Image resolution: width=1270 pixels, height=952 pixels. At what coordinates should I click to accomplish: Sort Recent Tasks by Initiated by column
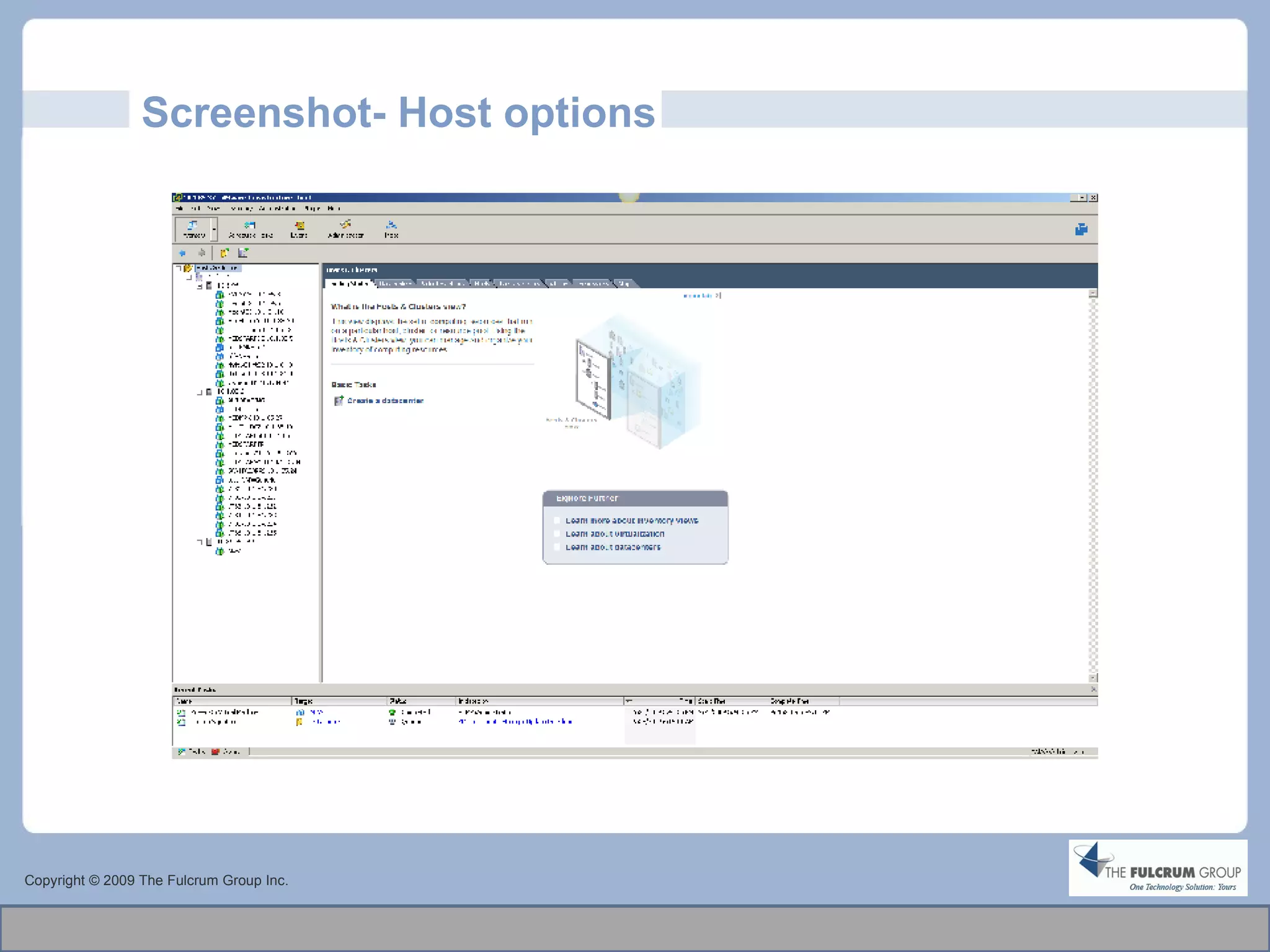[x=540, y=701]
